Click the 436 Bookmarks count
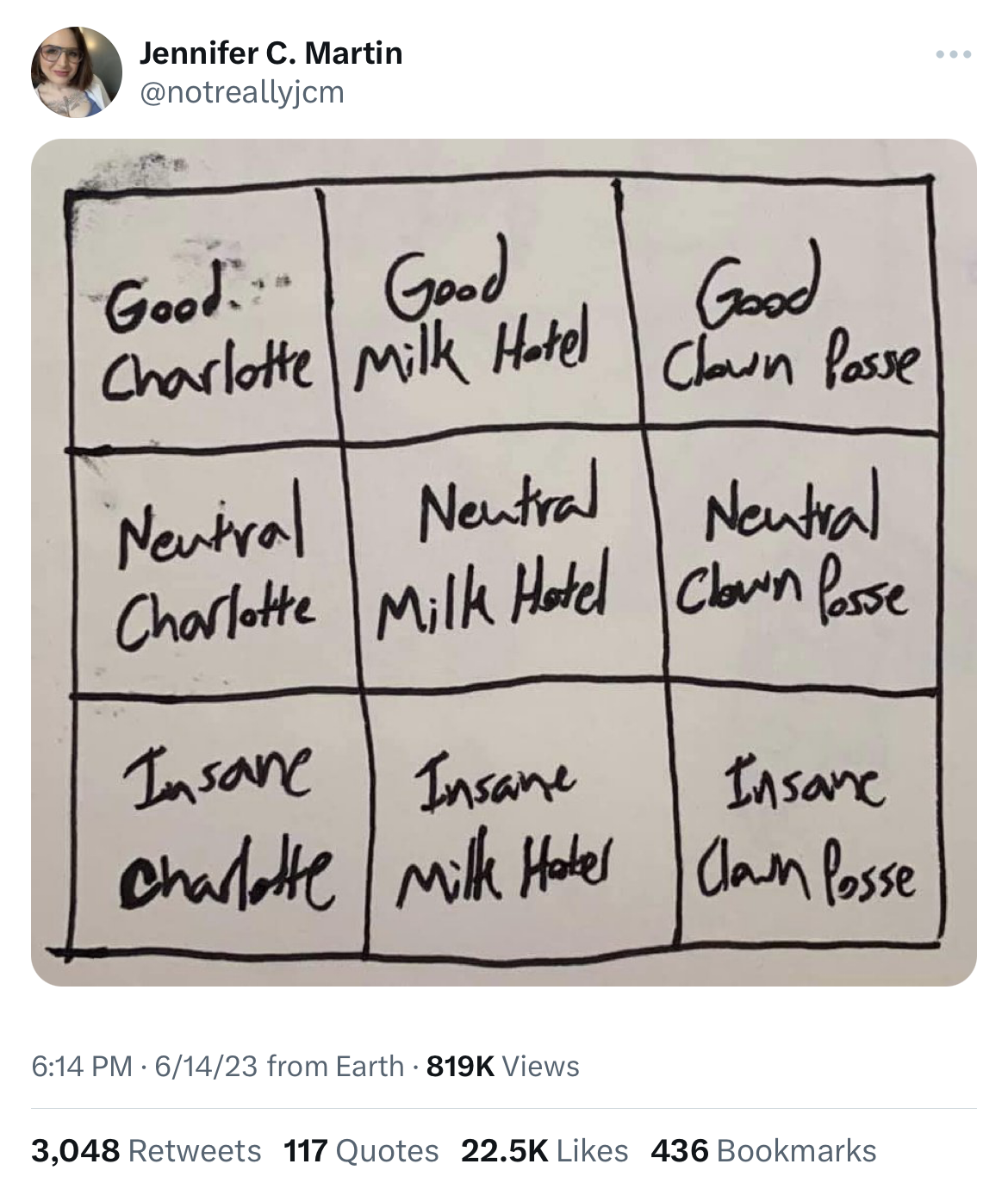Viewport: 1008px width, 1189px height. (x=763, y=1150)
